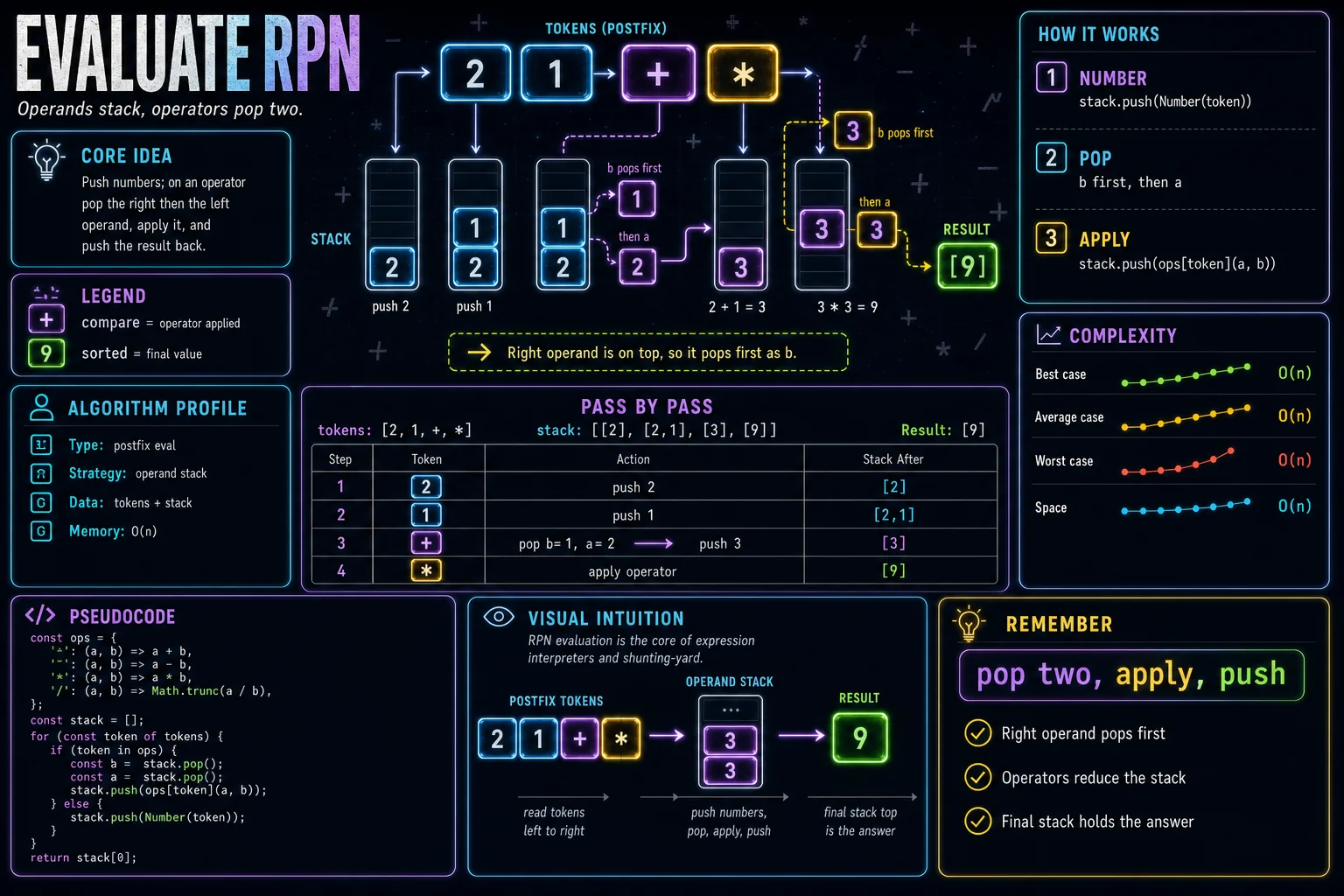This screenshot has width=1344, height=896.
Task: Click the '3 * 3 = 9' caption
Action: (x=847, y=307)
